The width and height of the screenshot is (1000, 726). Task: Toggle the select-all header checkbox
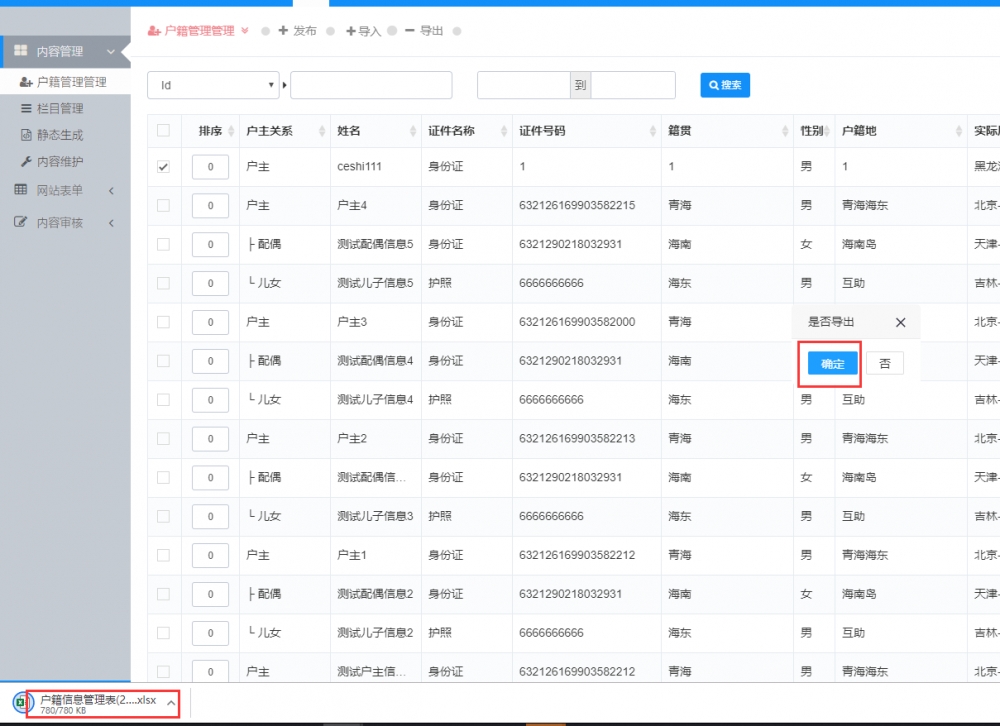(163, 131)
